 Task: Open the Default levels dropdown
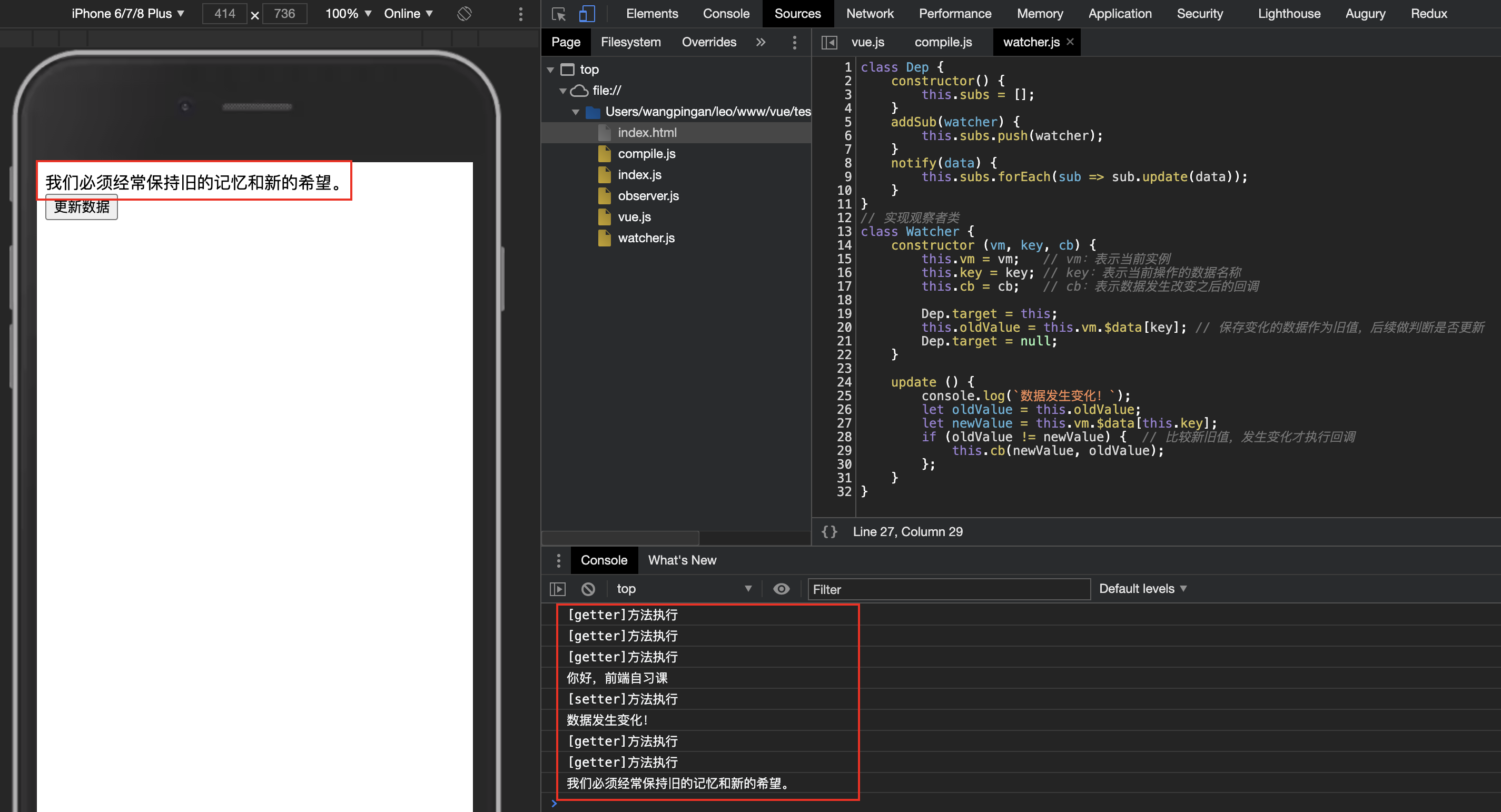pyautogui.click(x=1141, y=589)
